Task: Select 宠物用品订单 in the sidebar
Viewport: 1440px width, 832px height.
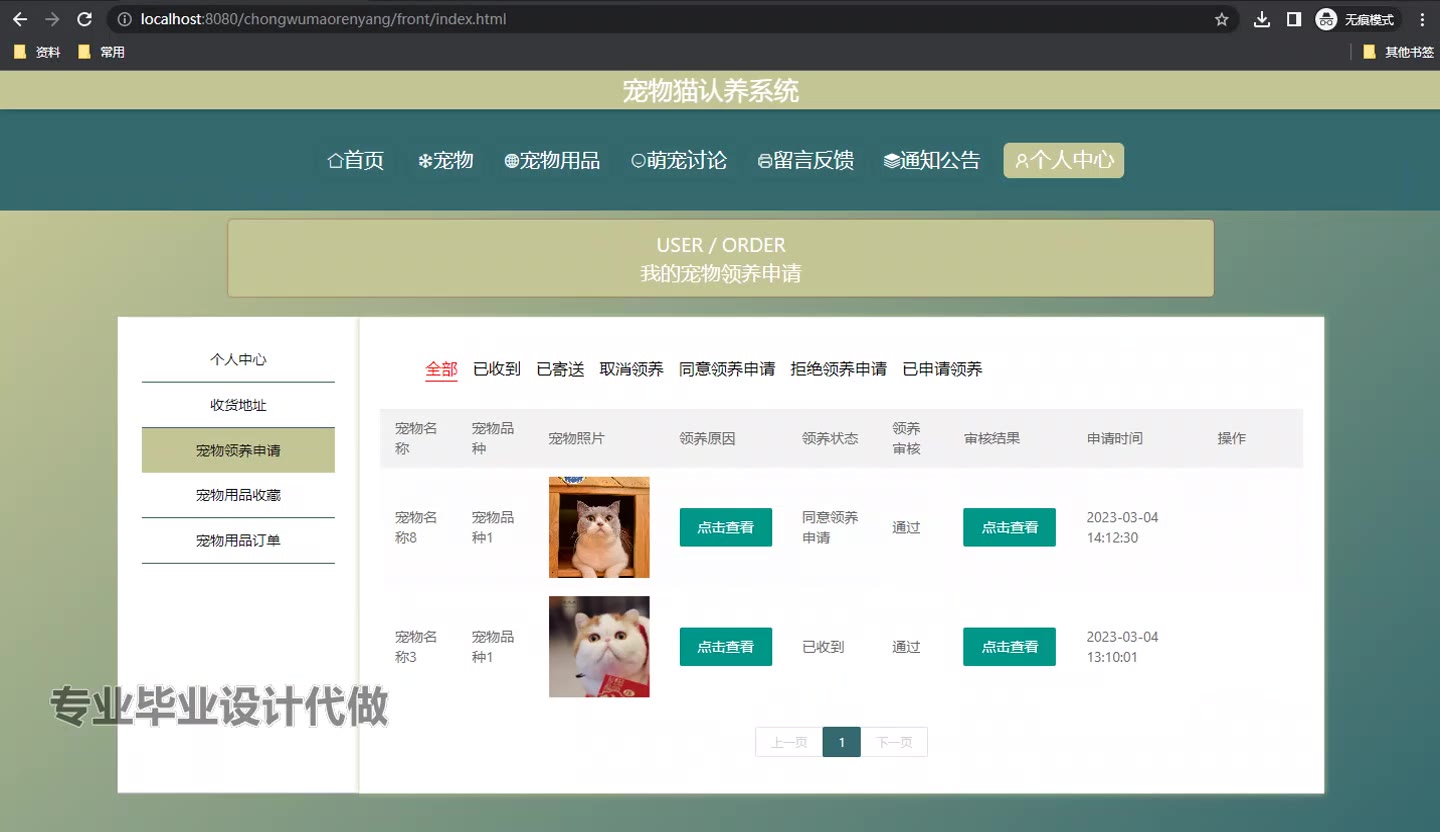Action: (x=238, y=541)
